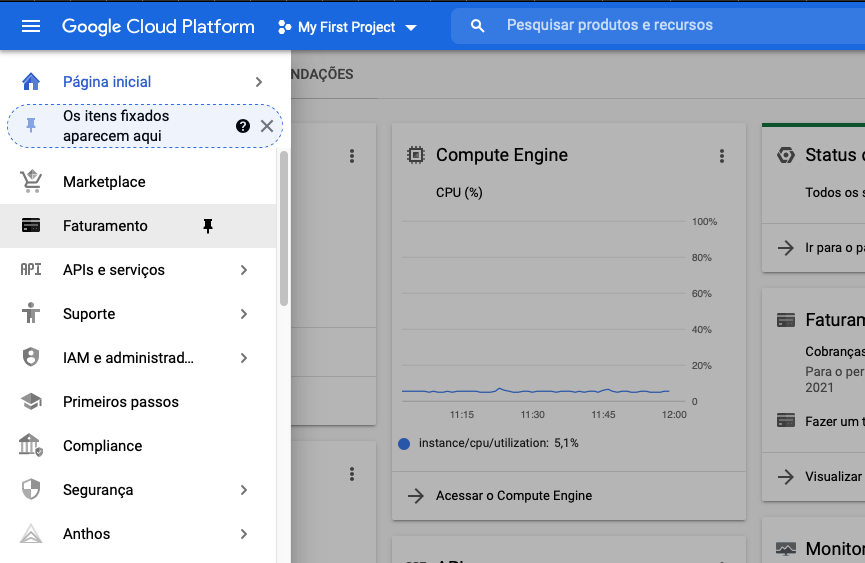Open Compute Engine card options menu
The image size is (865, 563).
tap(722, 156)
